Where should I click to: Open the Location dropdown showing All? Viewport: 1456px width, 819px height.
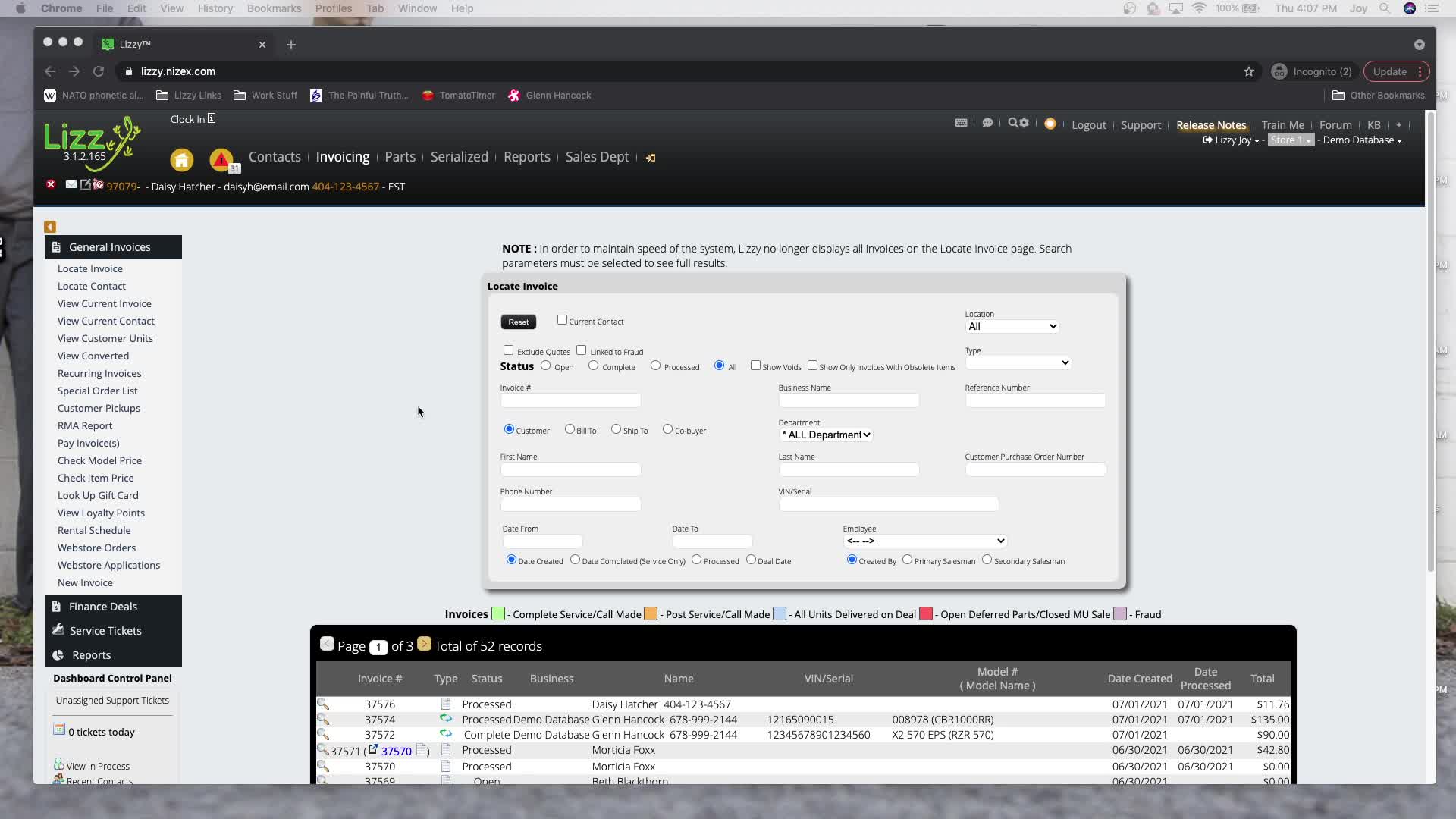1012,326
